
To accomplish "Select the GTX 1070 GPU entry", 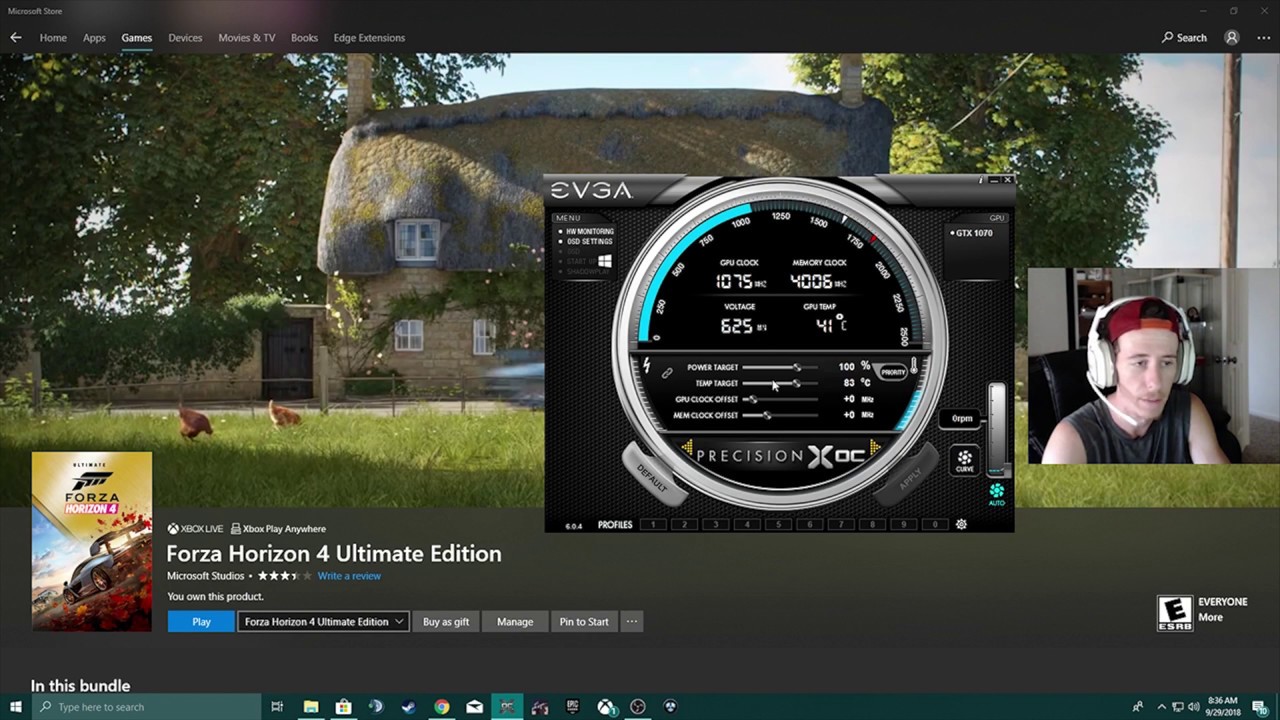I will (971, 233).
